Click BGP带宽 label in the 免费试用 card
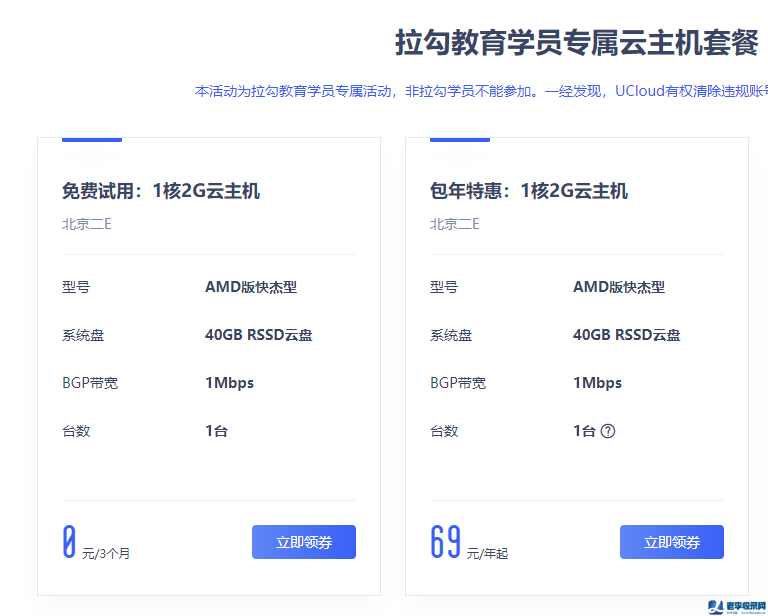Screen dimensions: 768x616 (90, 383)
